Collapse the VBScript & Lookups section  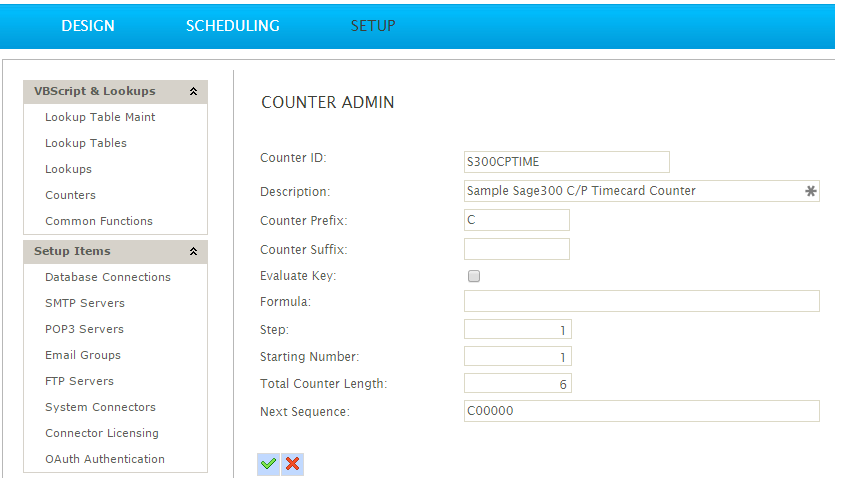click(193, 92)
